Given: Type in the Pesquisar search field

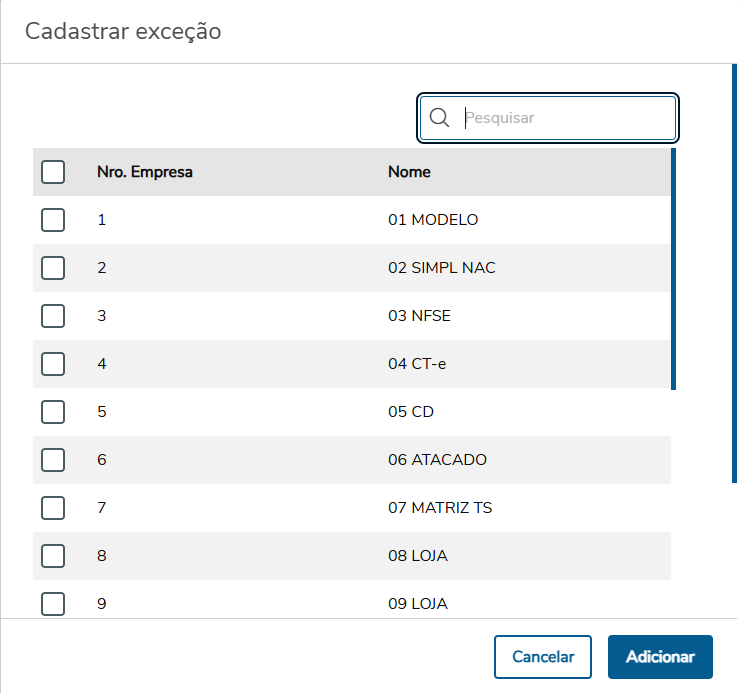Looking at the screenshot, I should click(x=565, y=118).
